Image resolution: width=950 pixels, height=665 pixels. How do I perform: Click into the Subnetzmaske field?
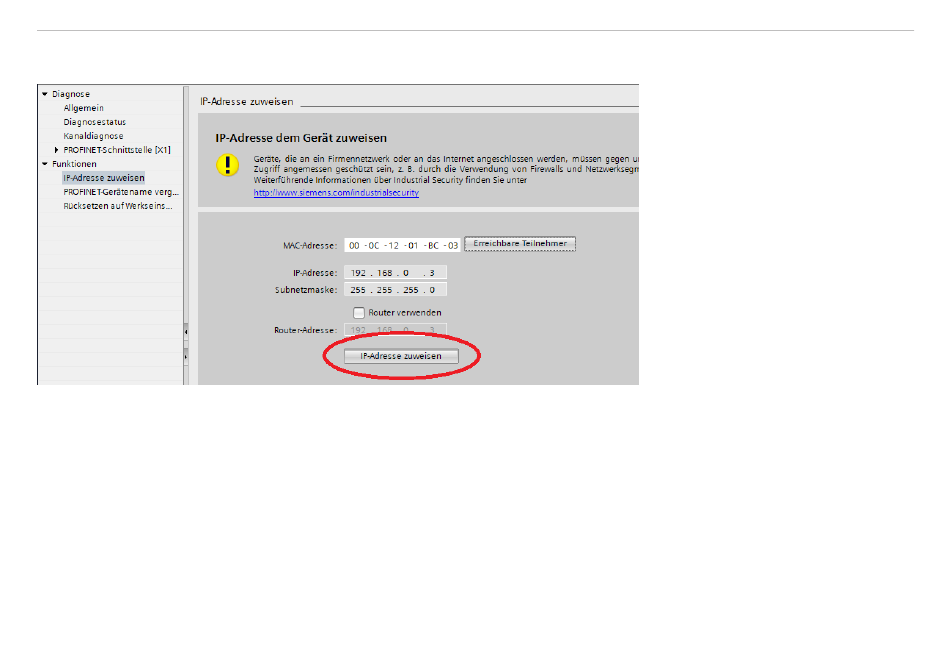[395, 289]
